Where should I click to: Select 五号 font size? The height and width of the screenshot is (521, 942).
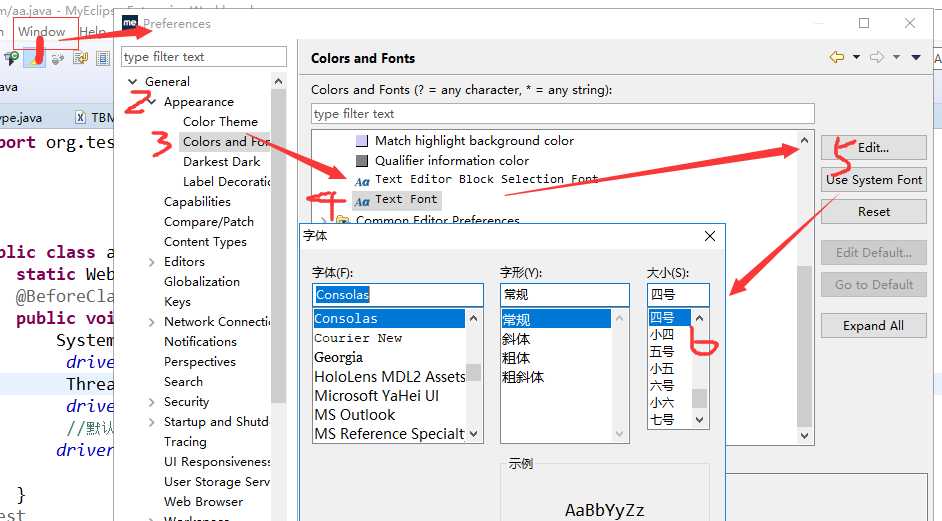coord(662,352)
